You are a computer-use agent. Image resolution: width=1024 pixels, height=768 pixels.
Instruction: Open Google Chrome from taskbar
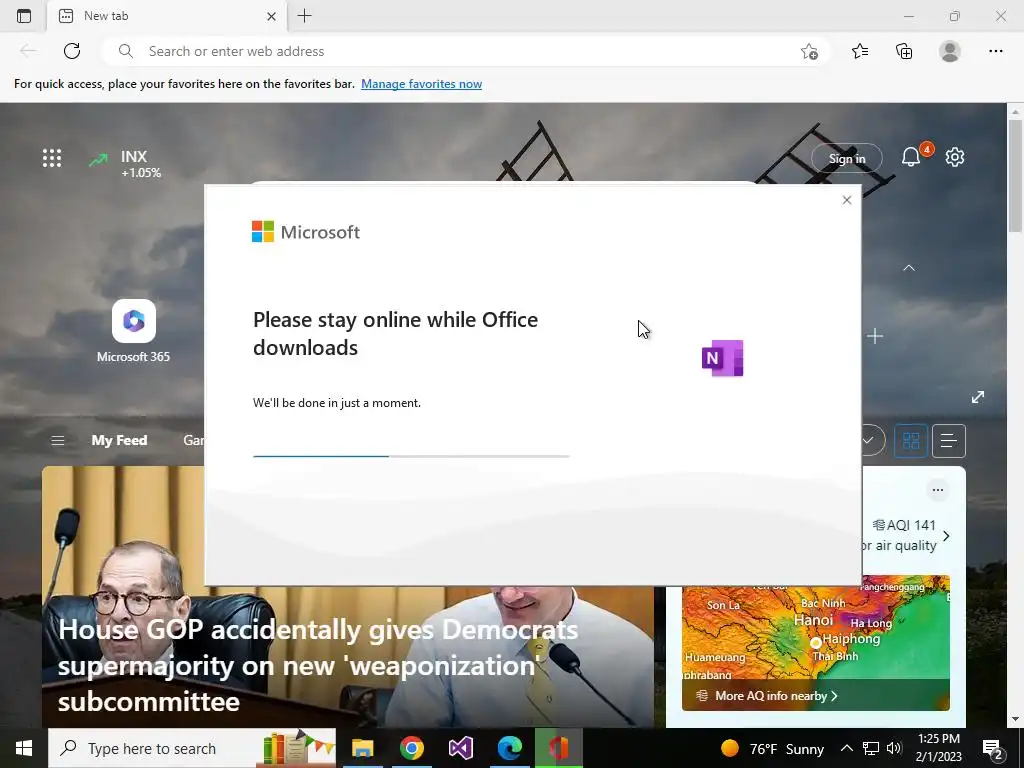pos(411,748)
